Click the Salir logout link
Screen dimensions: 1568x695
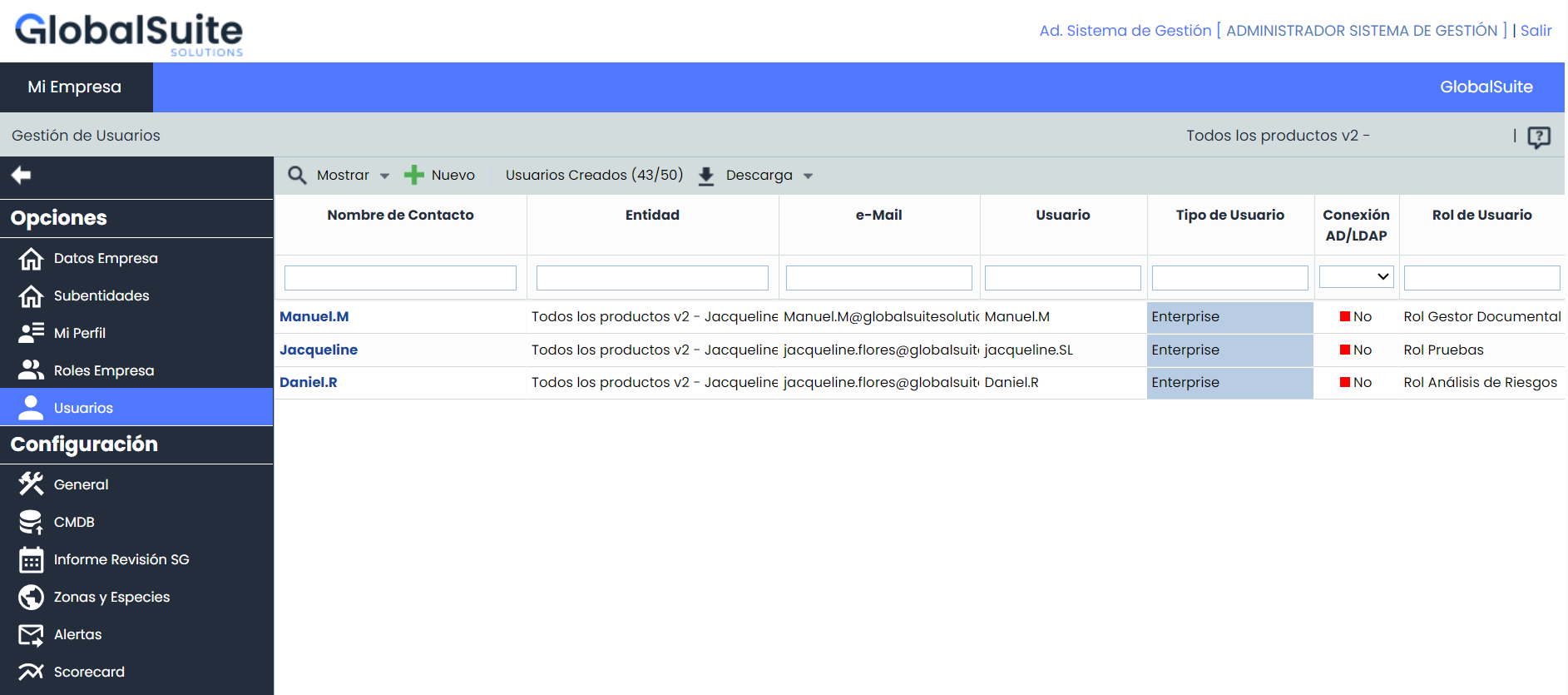tap(1536, 31)
